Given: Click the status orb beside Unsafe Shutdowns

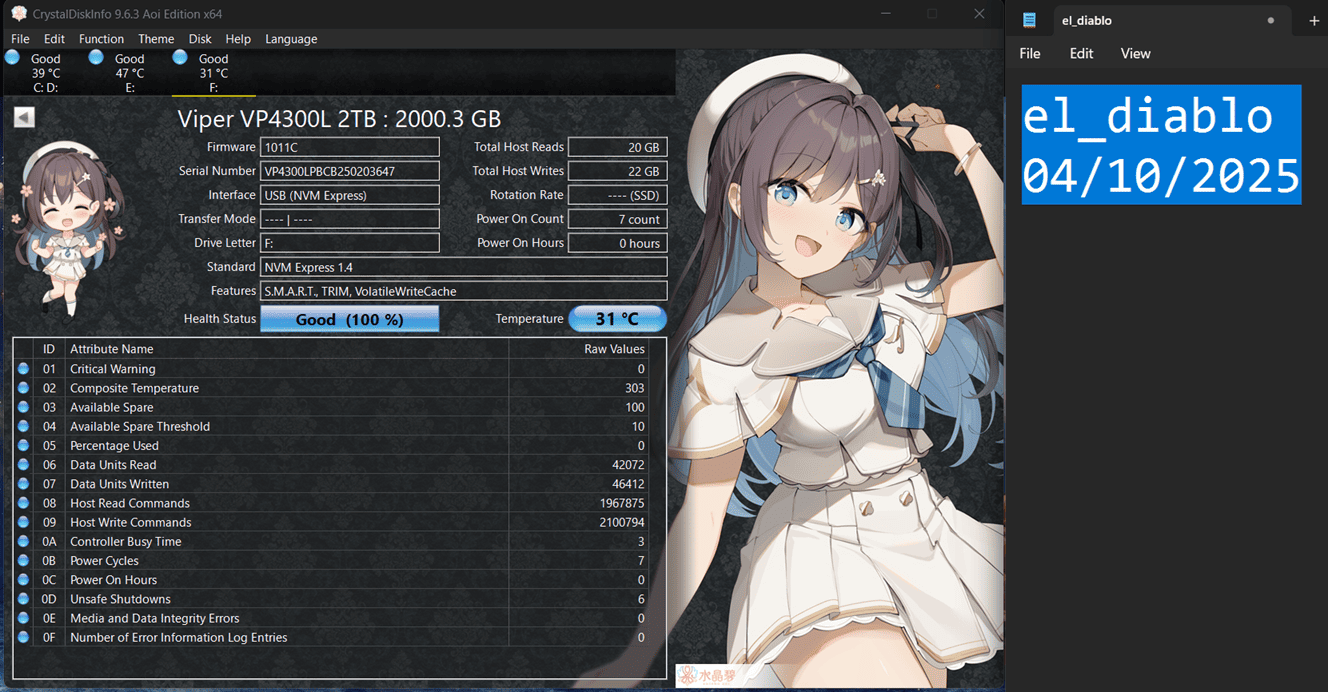Looking at the screenshot, I should coord(23,599).
